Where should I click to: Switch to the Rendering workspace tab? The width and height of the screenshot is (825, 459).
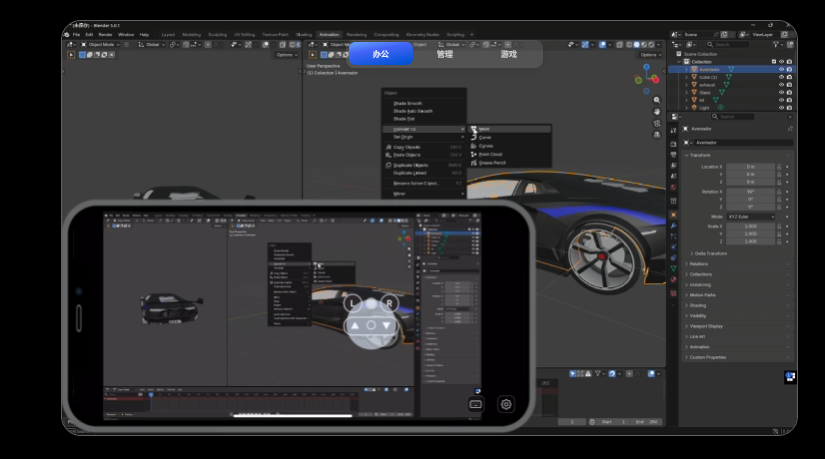(357, 35)
